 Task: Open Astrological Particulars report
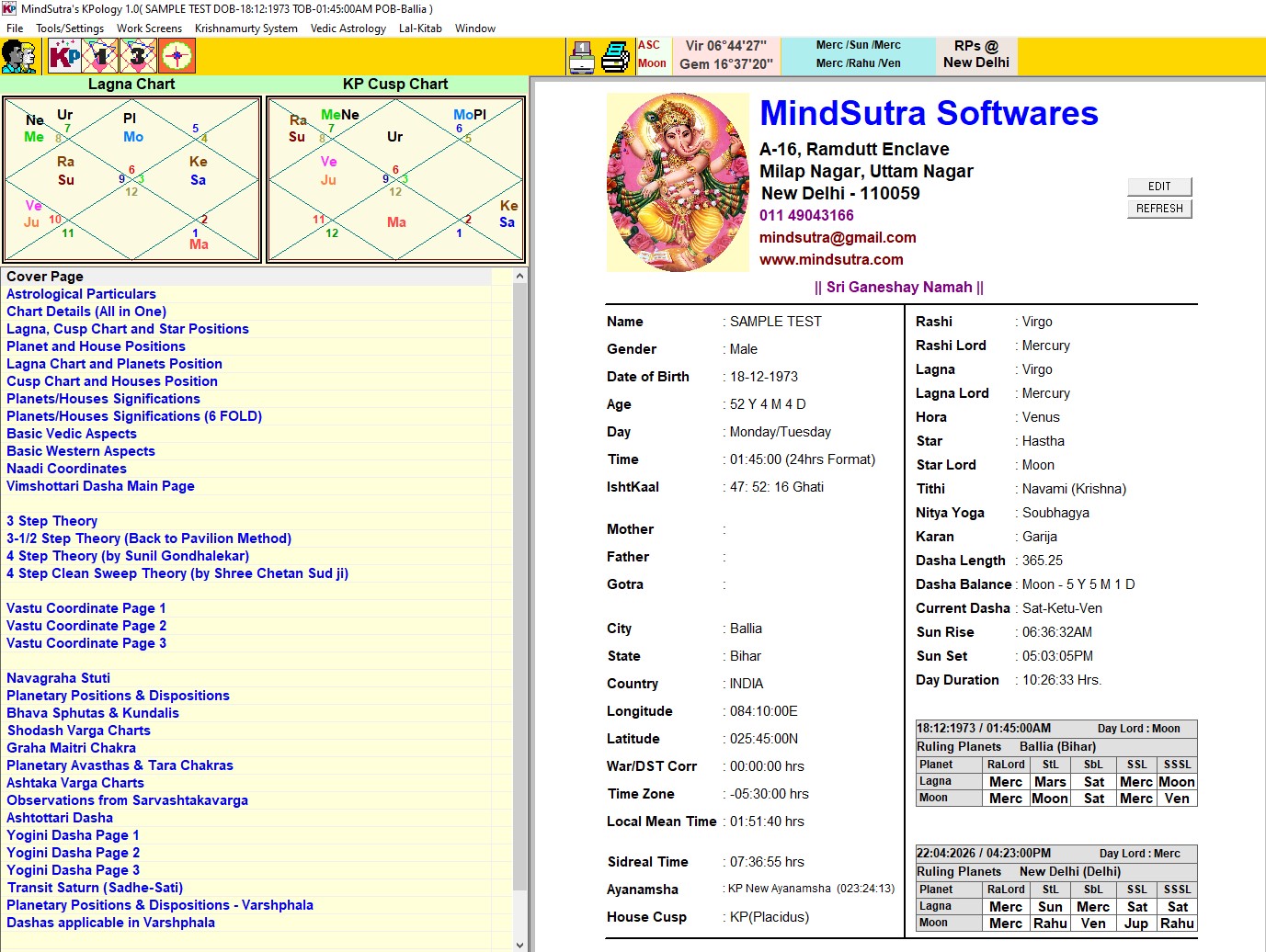pyautogui.click(x=81, y=294)
